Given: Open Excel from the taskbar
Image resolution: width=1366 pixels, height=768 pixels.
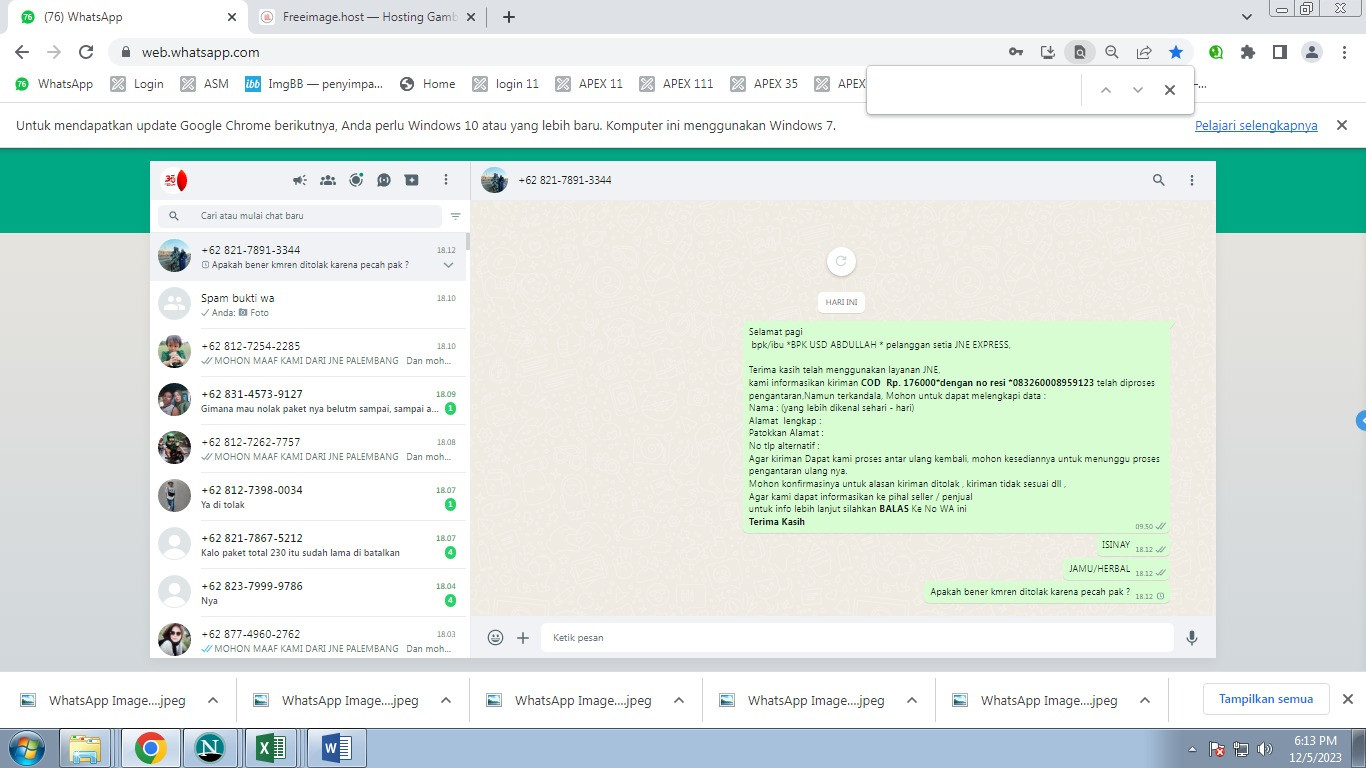Looking at the screenshot, I should (272, 748).
